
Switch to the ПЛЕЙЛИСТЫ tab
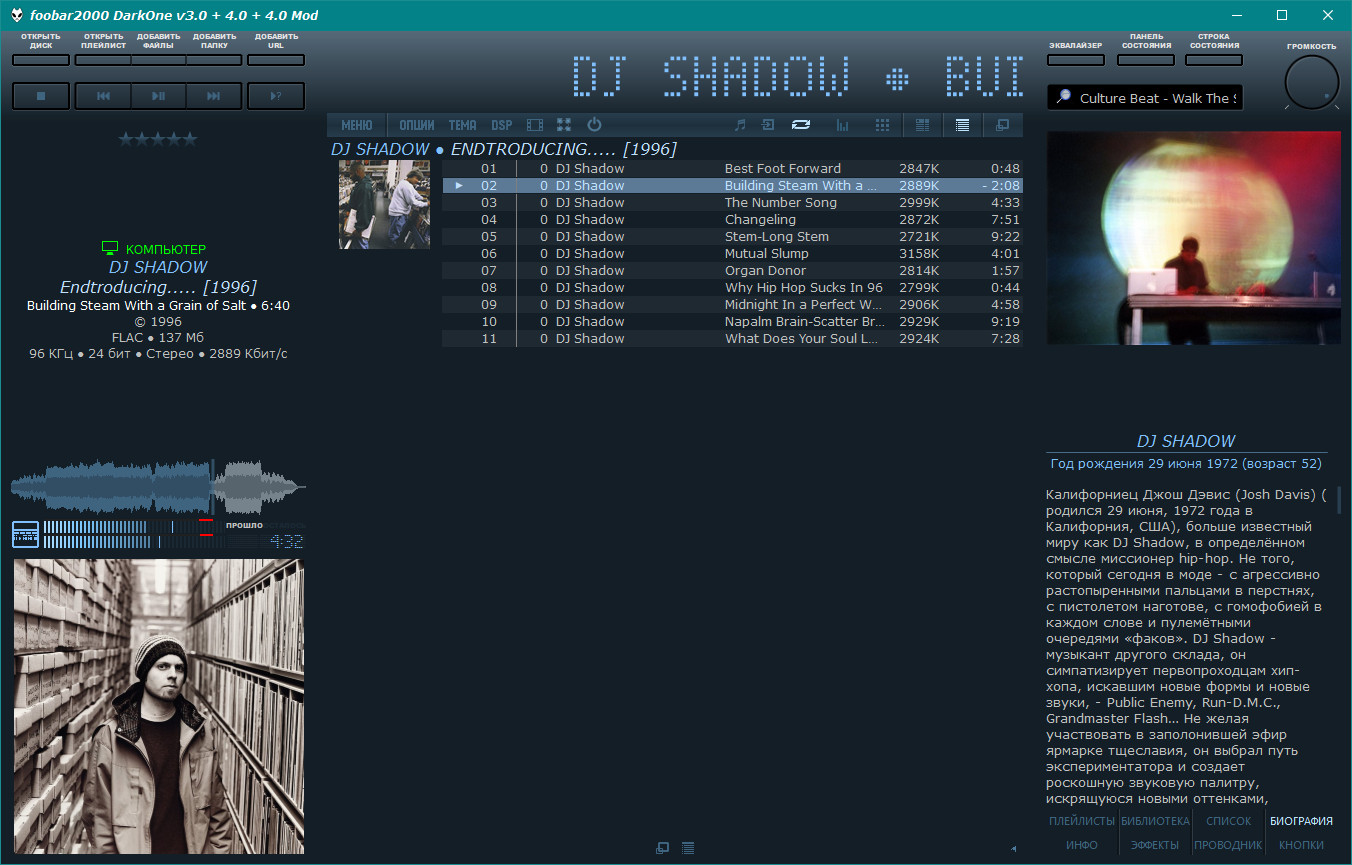1081,821
